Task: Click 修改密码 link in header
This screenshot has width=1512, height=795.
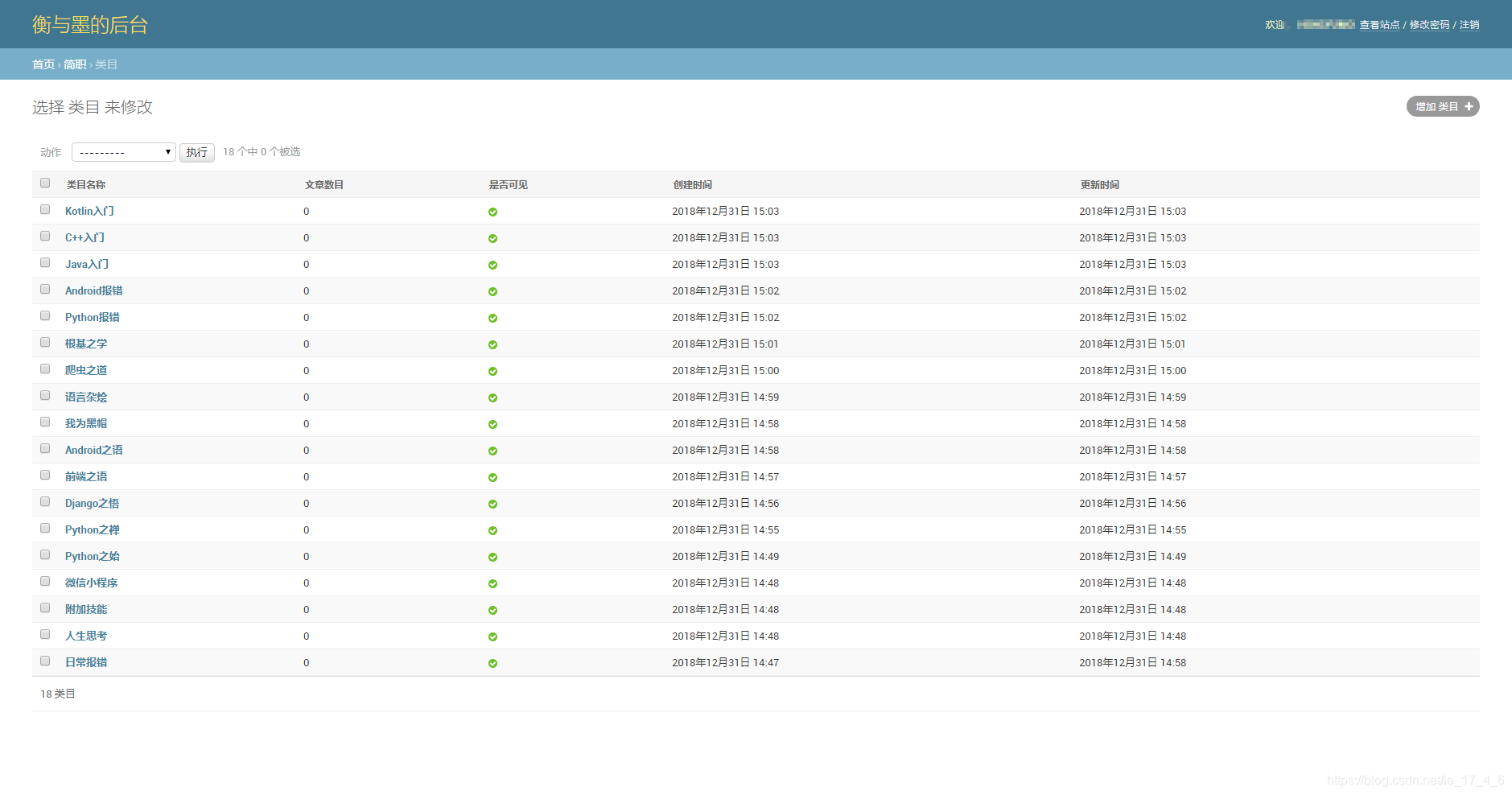Action: (x=1430, y=25)
